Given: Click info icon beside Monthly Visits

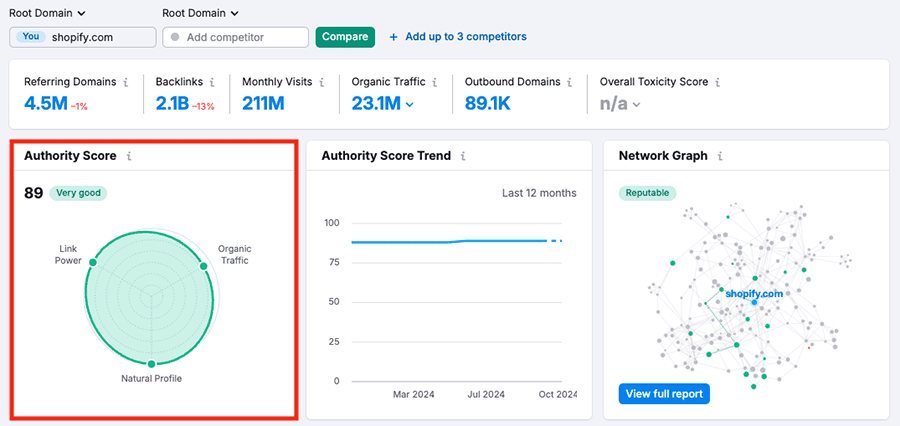Looking at the screenshot, I should click(x=321, y=82).
